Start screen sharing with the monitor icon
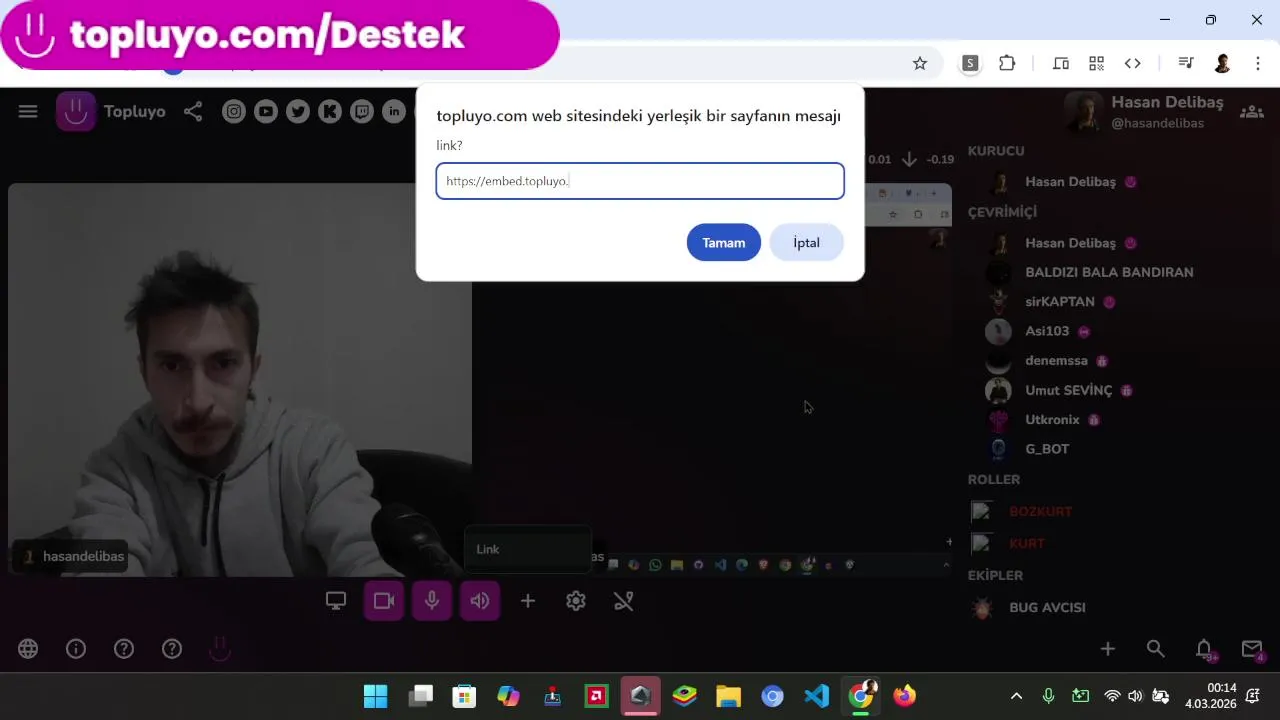This screenshot has height=720, width=1280. tap(336, 601)
